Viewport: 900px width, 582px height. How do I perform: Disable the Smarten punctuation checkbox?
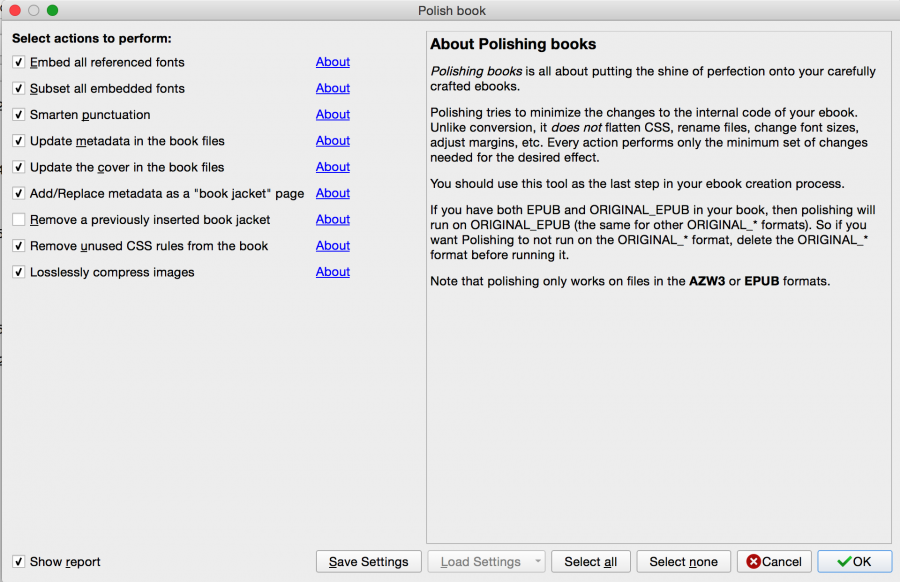point(19,115)
